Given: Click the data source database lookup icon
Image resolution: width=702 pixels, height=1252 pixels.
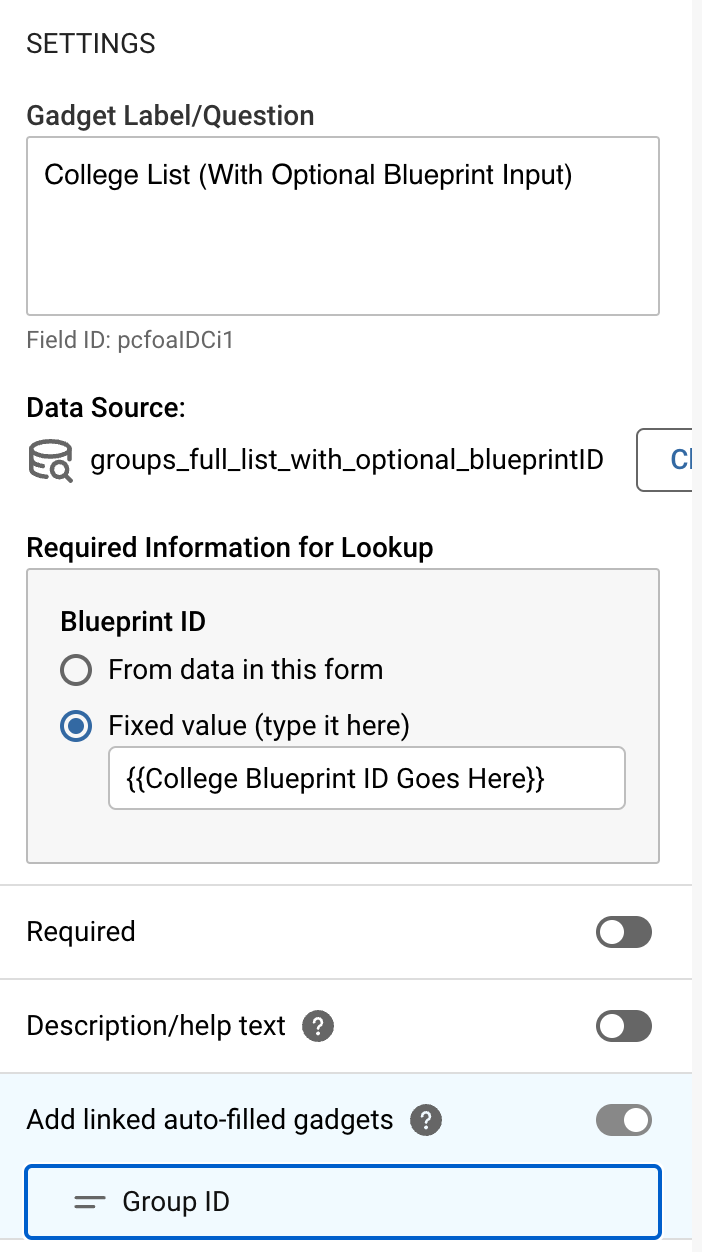Looking at the screenshot, I should coord(50,460).
